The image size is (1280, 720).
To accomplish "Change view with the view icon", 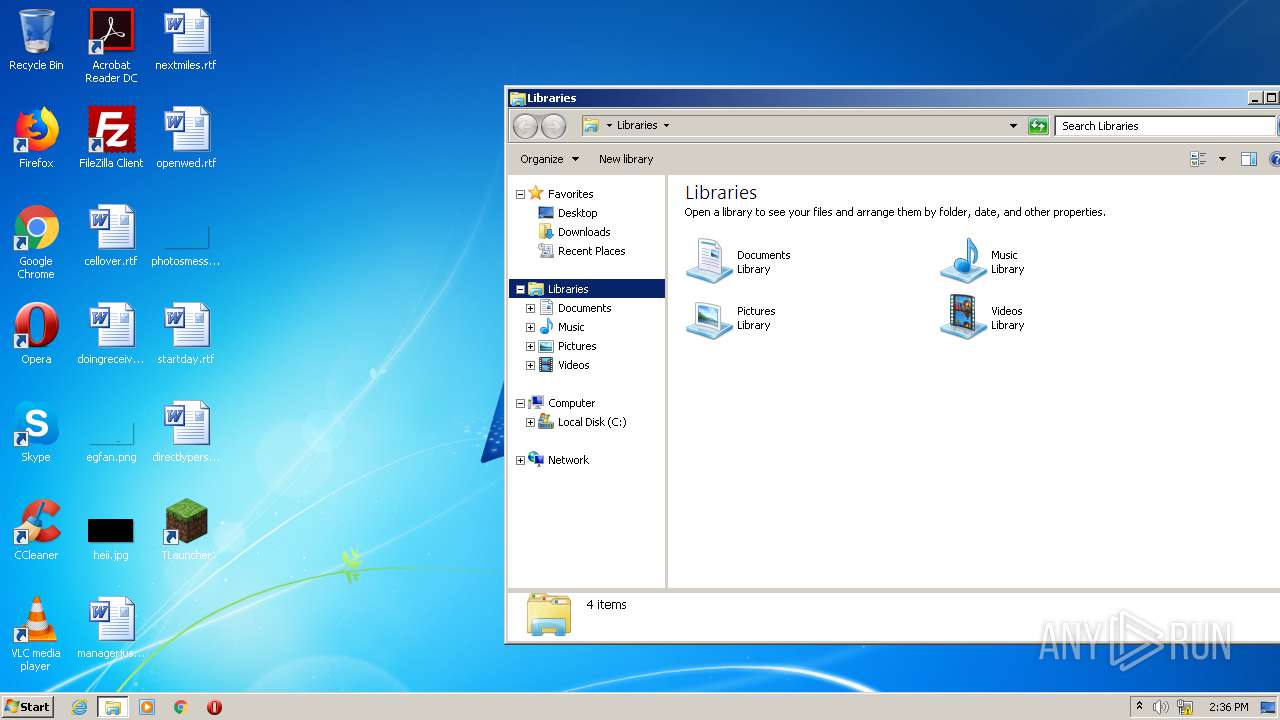I will tap(1198, 159).
